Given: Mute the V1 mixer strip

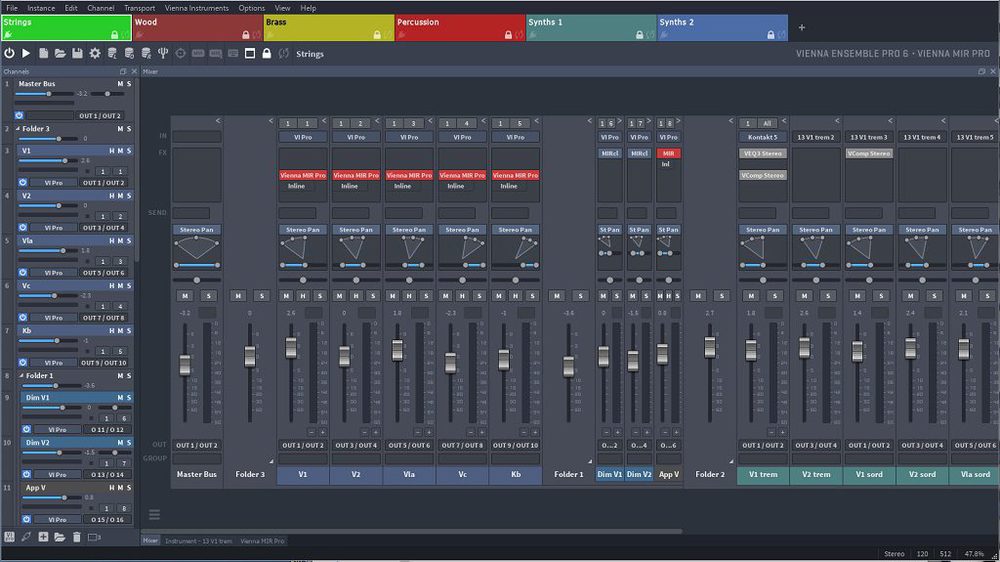Looking at the screenshot, I should coord(286,295).
